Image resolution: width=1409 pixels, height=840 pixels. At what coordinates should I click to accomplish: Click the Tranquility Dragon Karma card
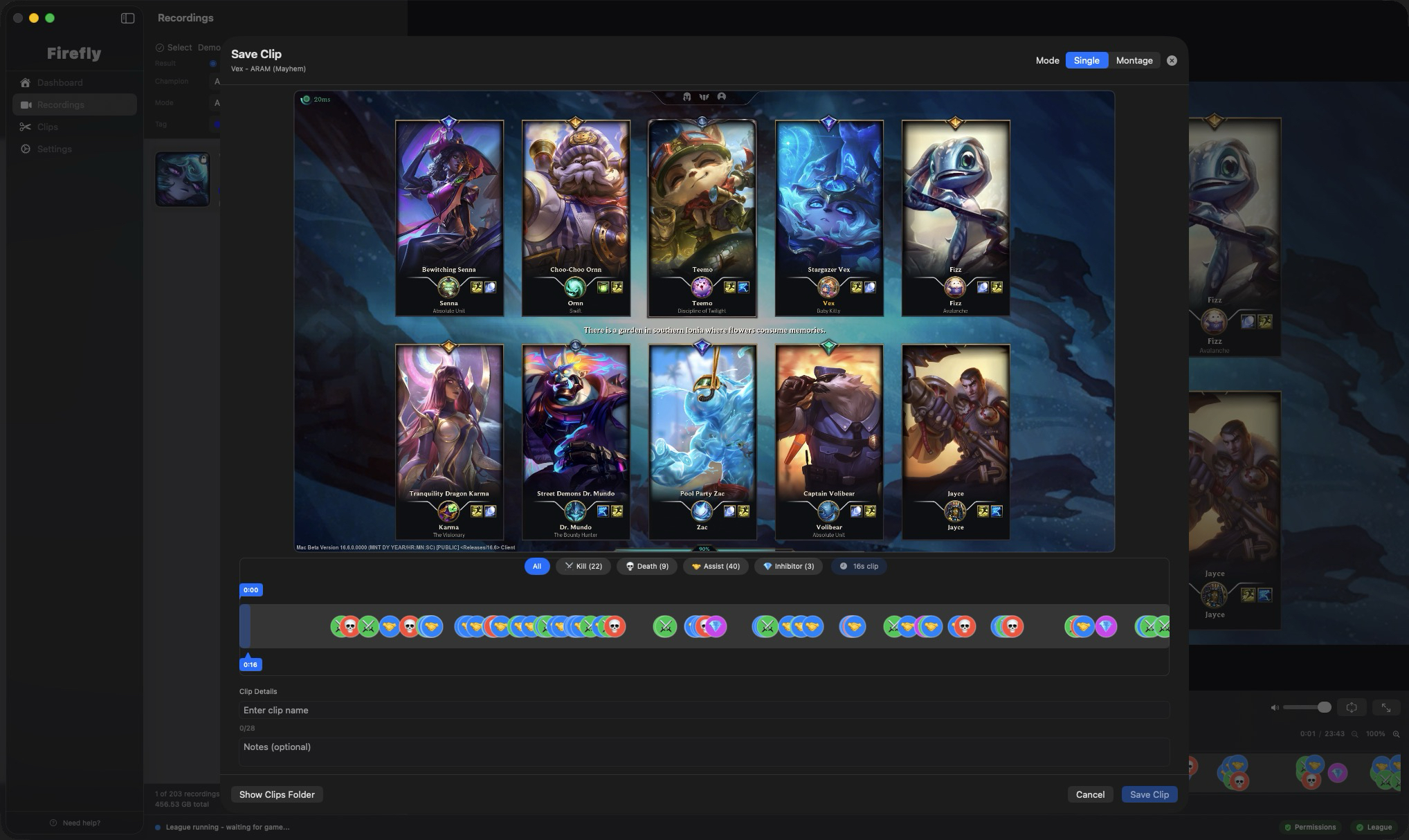449,442
